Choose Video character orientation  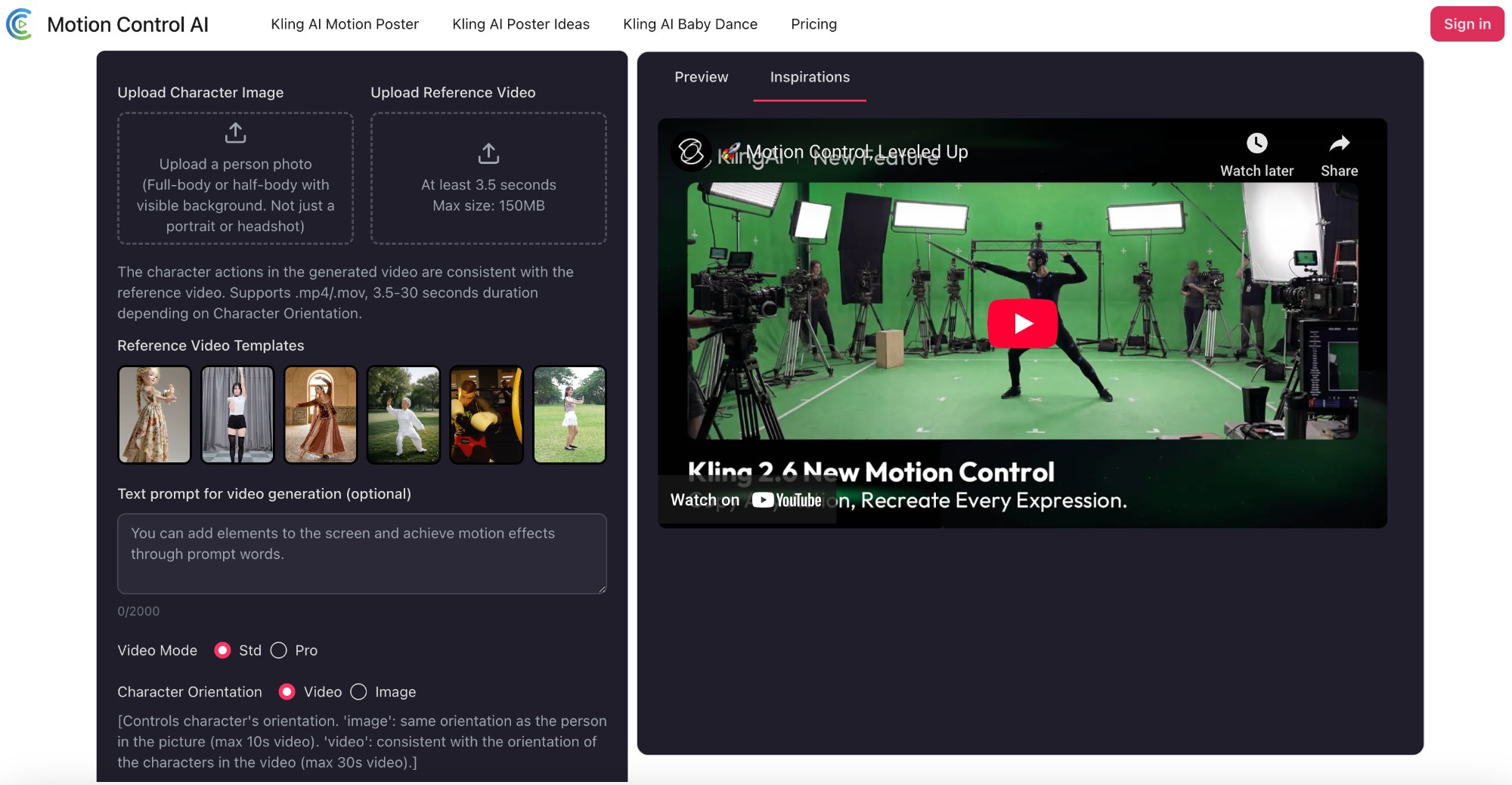click(287, 692)
